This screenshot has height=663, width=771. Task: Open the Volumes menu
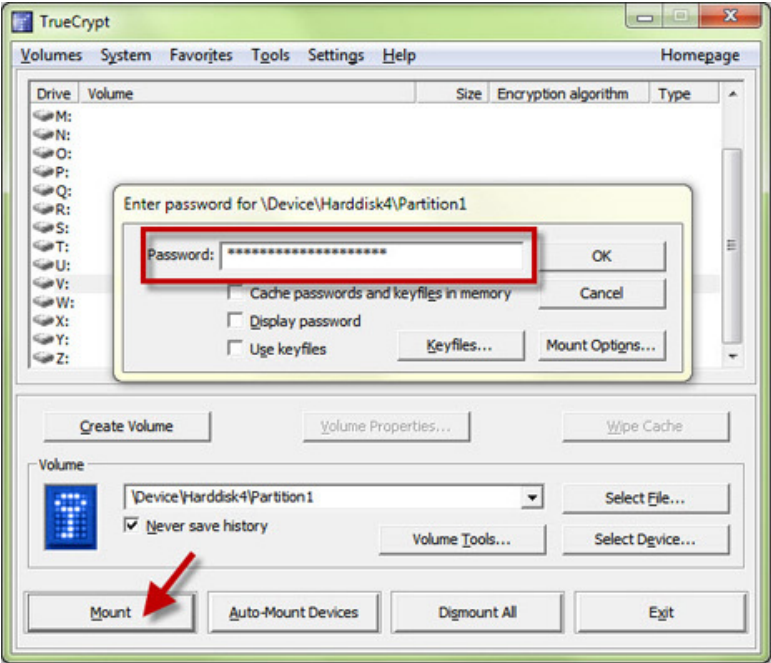pos(51,55)
